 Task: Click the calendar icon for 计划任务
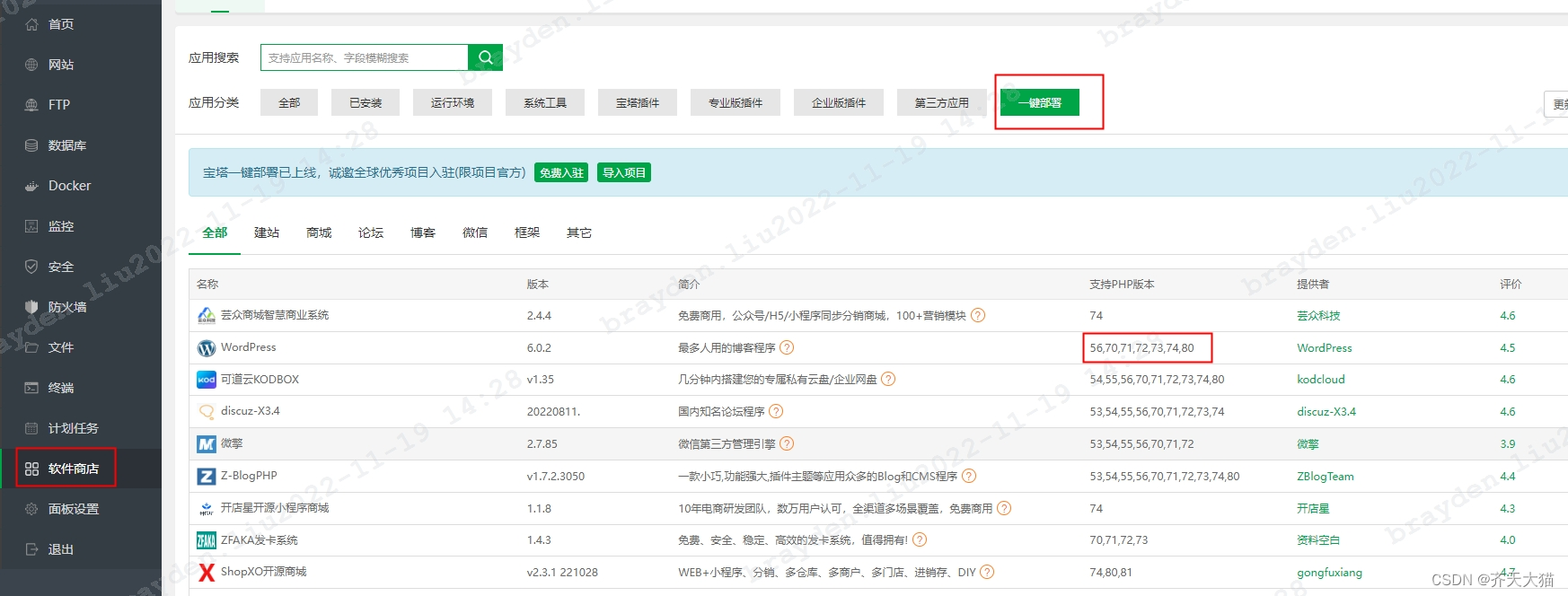click(31, 428)
